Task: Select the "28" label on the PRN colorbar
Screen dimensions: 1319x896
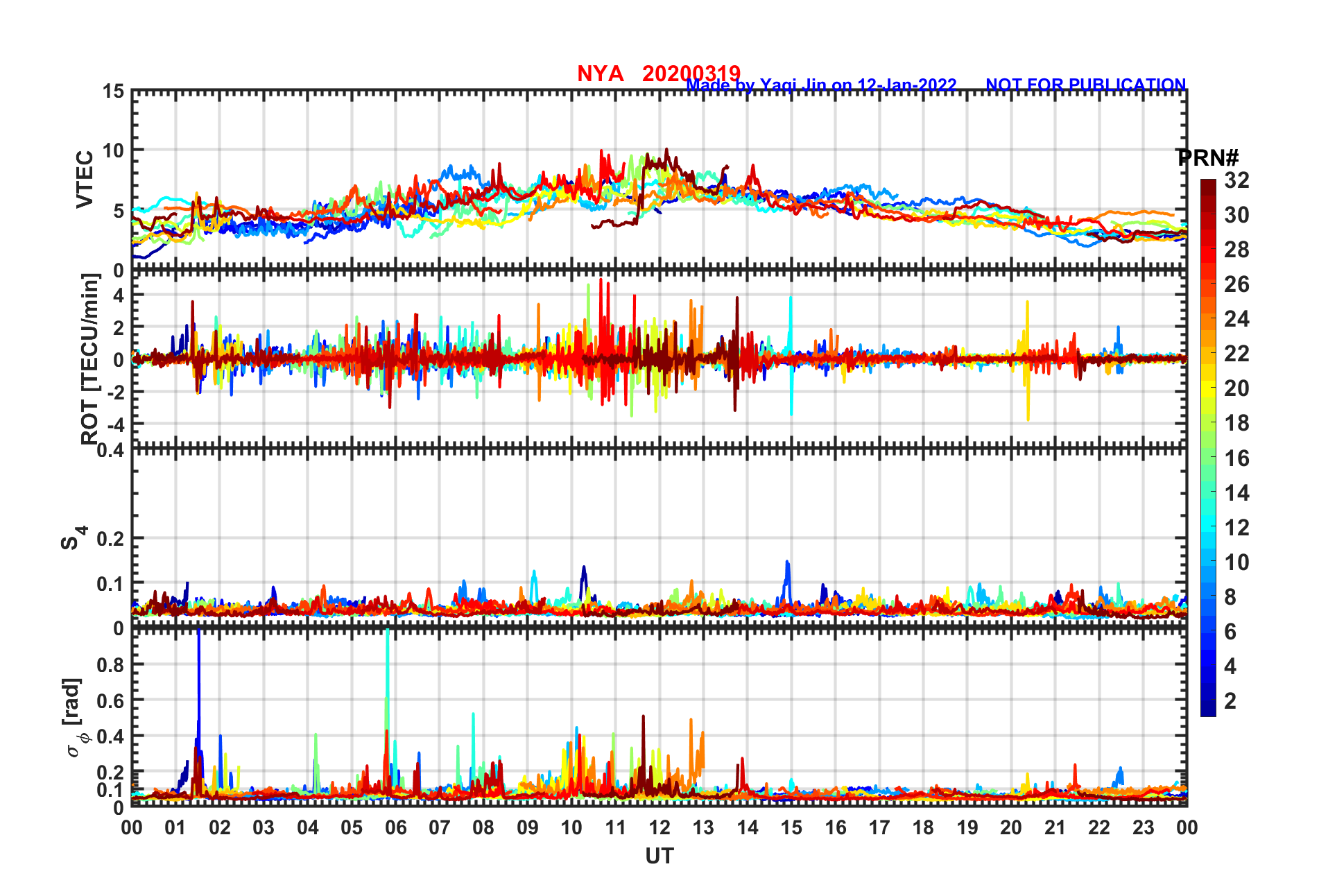Action: 1236,250
